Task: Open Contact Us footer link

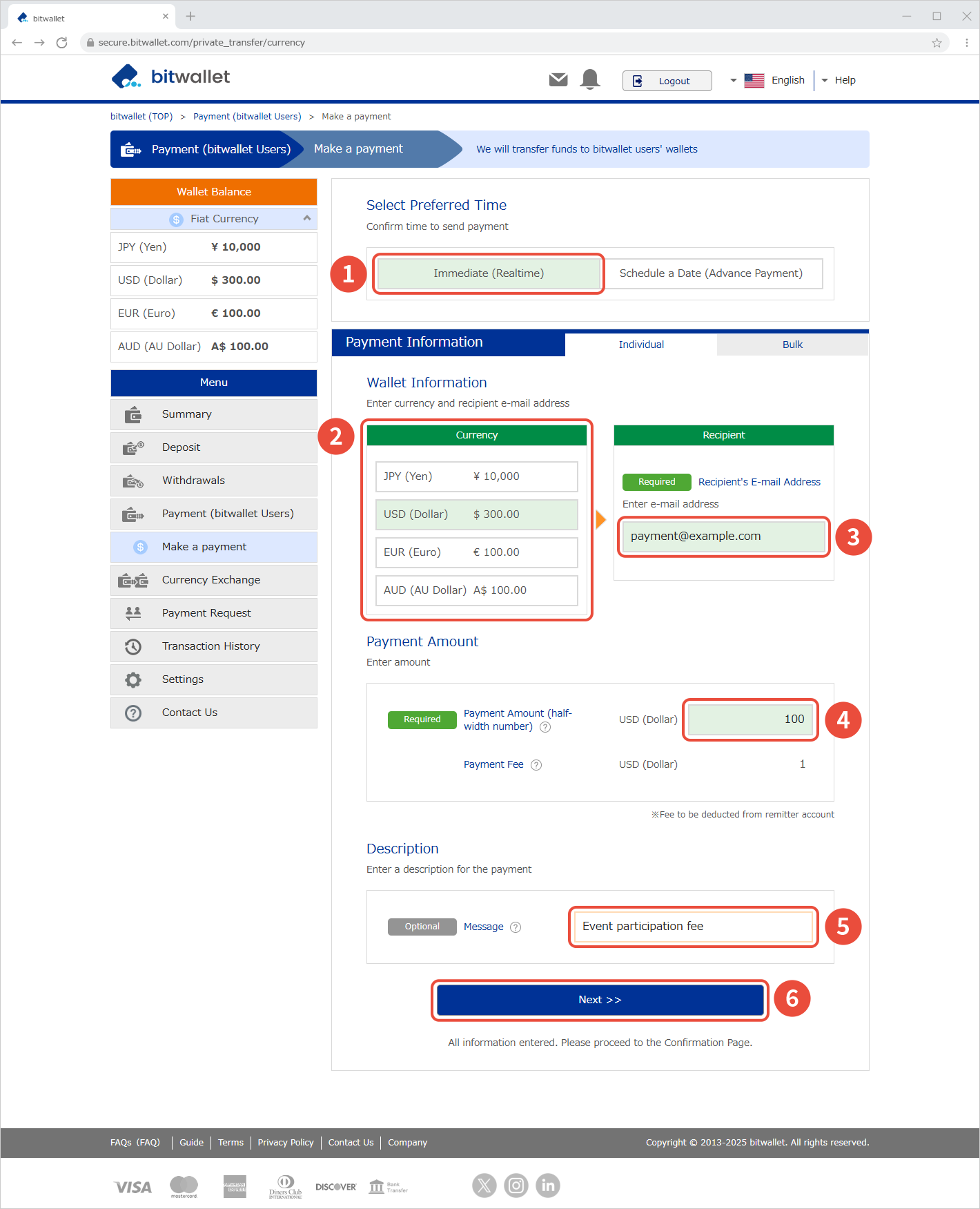Action: coord(351,1143)
